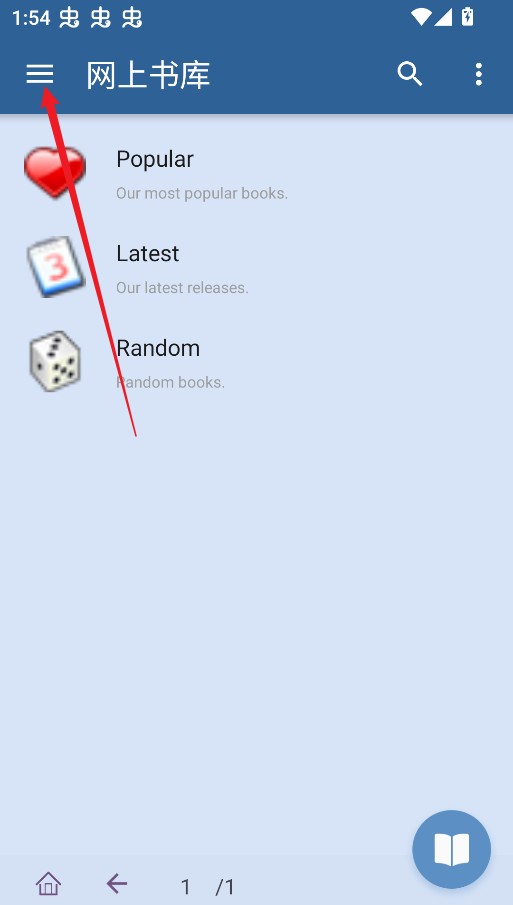Open the Popular books list
This screenshot has height=905, width=513.
pos(256,174)
